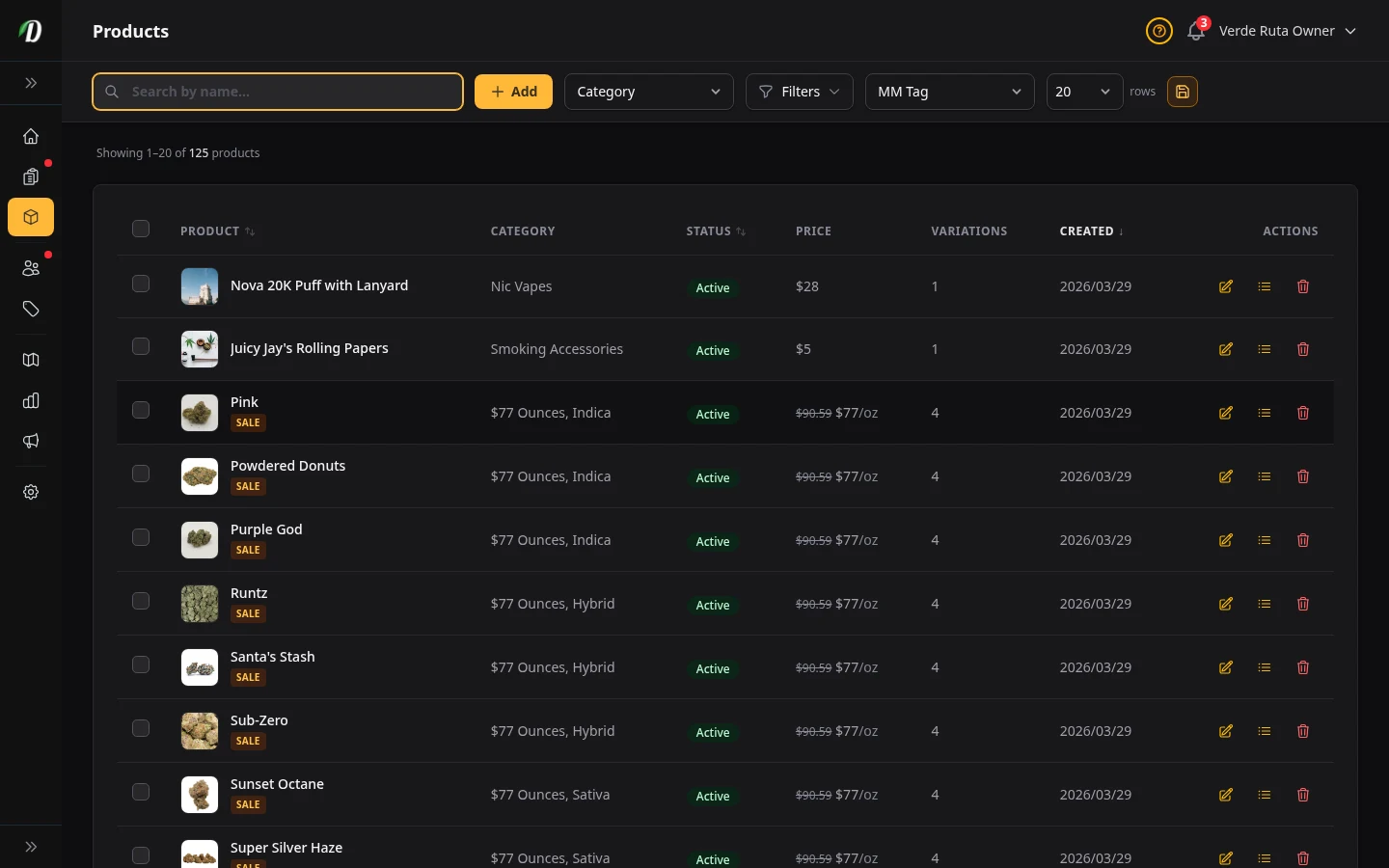The width and height of the screenshot is (1389, 868).
Task: Open the Orders clipboard icon in sidebar
Action: tap(30, 176)
